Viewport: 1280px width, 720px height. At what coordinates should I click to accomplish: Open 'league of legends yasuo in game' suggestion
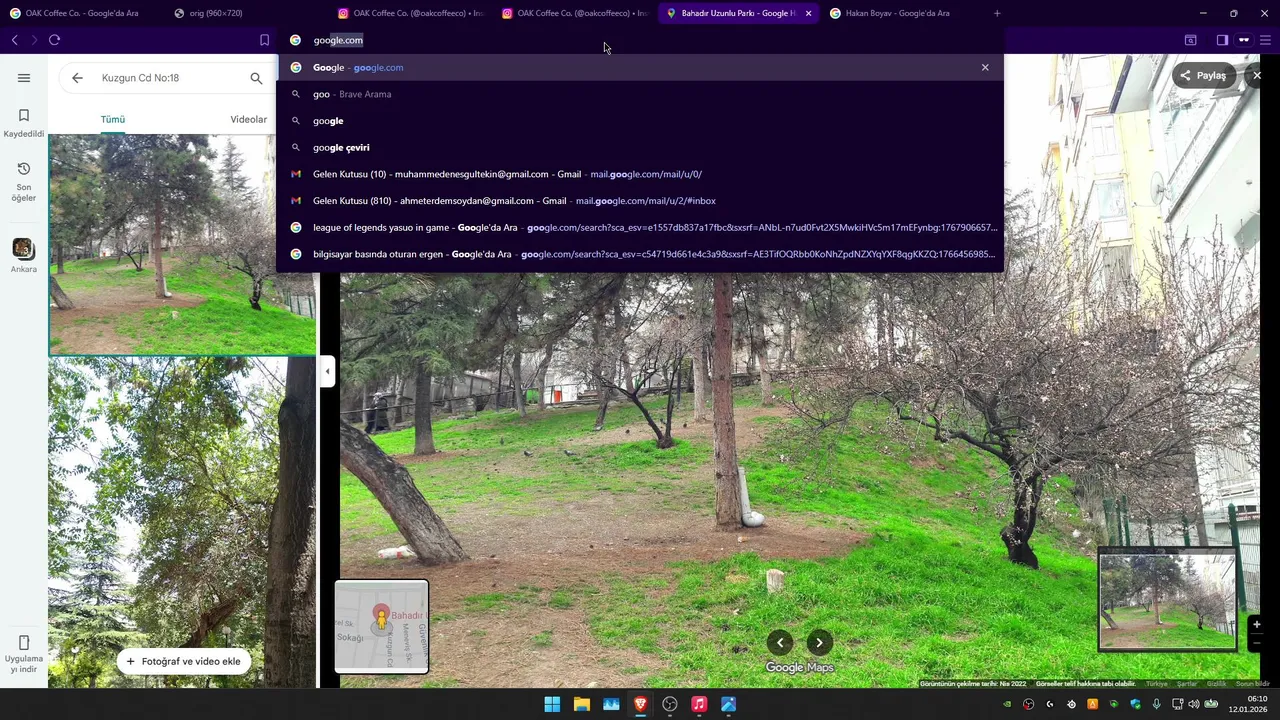tap(640, 227)
